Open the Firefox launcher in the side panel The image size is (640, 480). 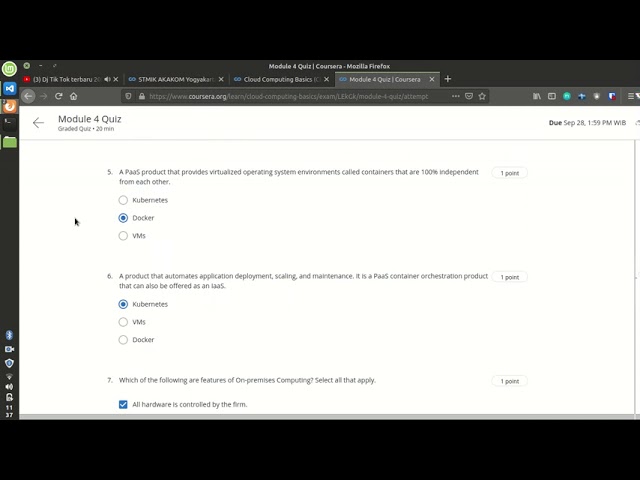[9, 106]
